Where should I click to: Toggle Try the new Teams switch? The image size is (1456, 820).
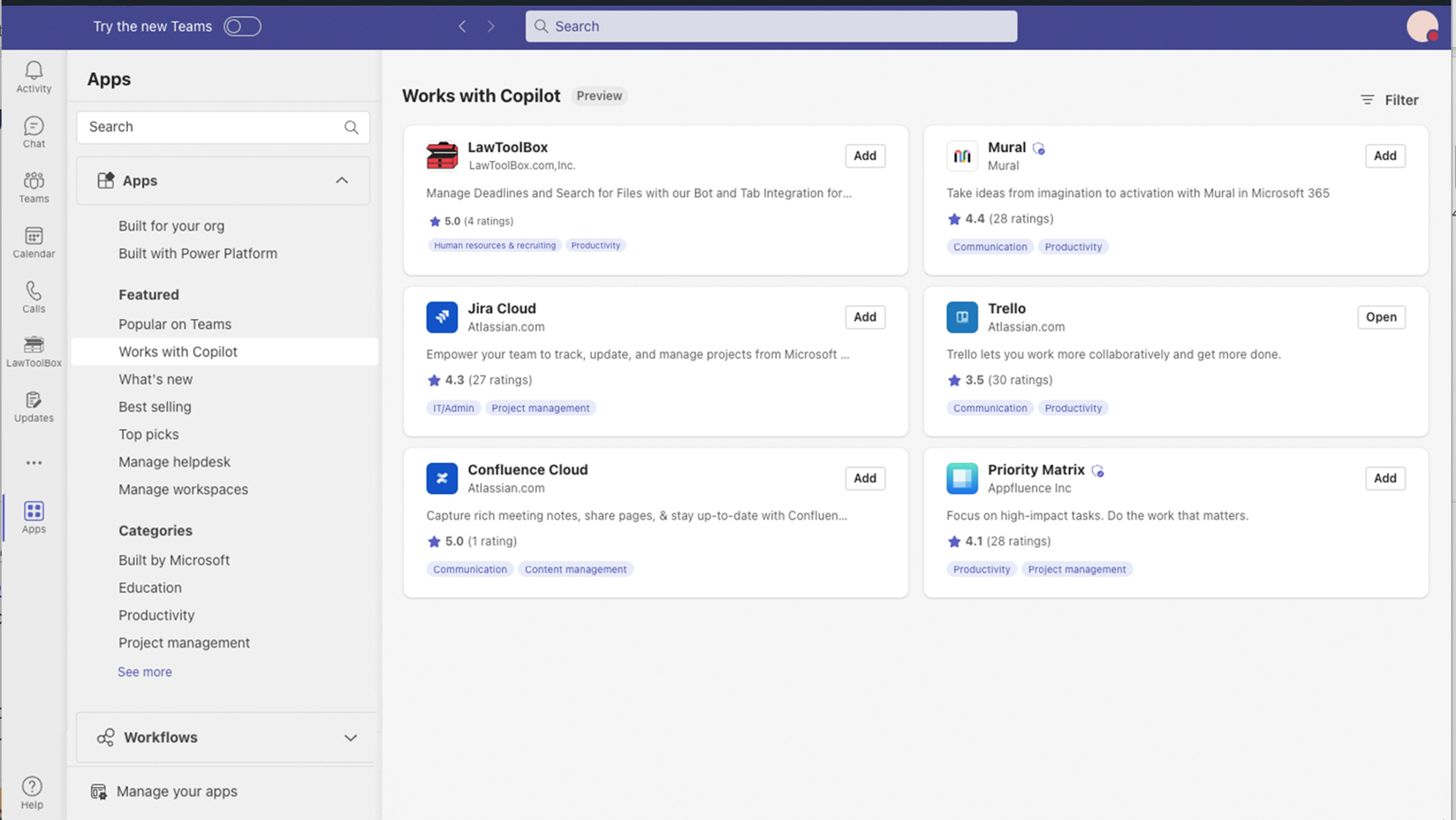pos(241,26)
